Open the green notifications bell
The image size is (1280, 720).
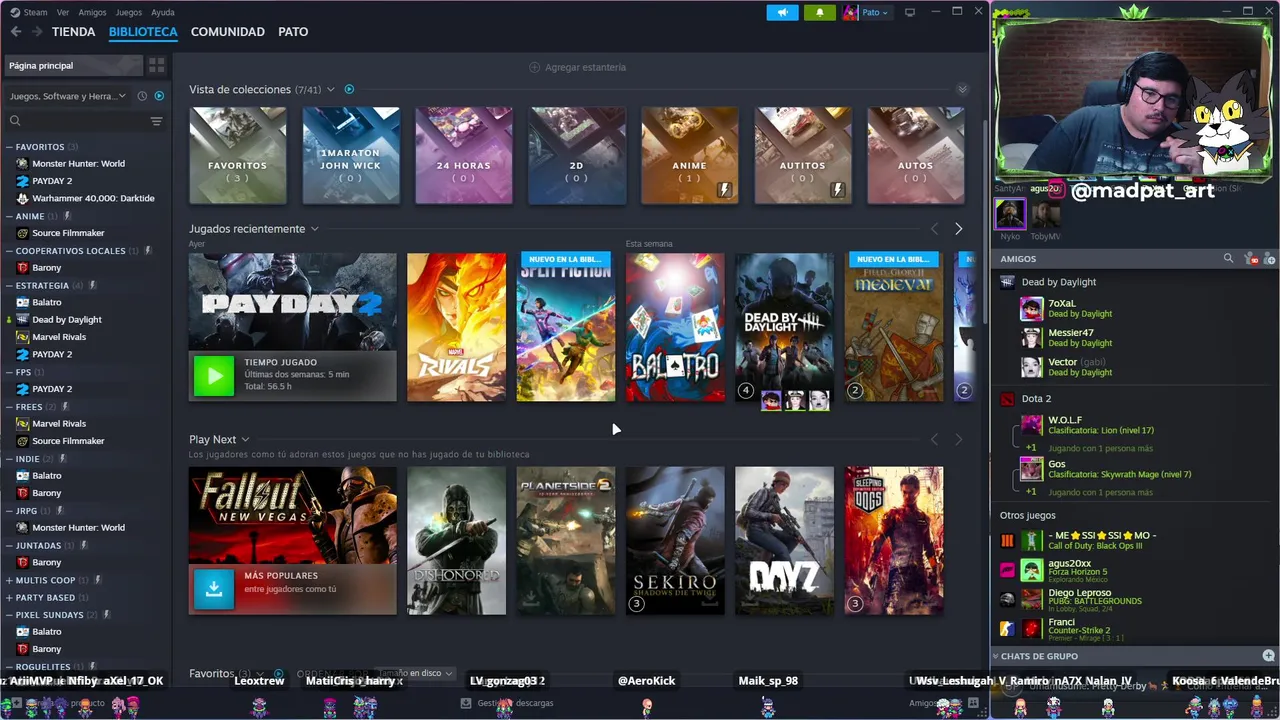coord(820,12)
